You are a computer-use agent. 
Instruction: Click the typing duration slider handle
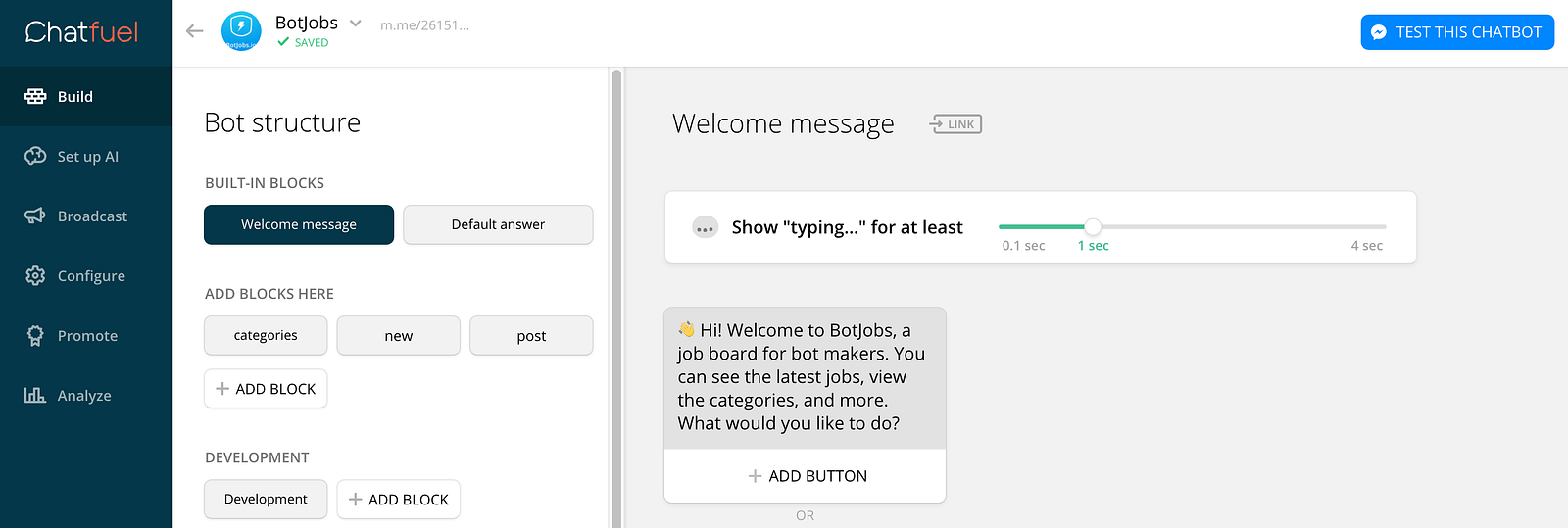(1093, 226)
